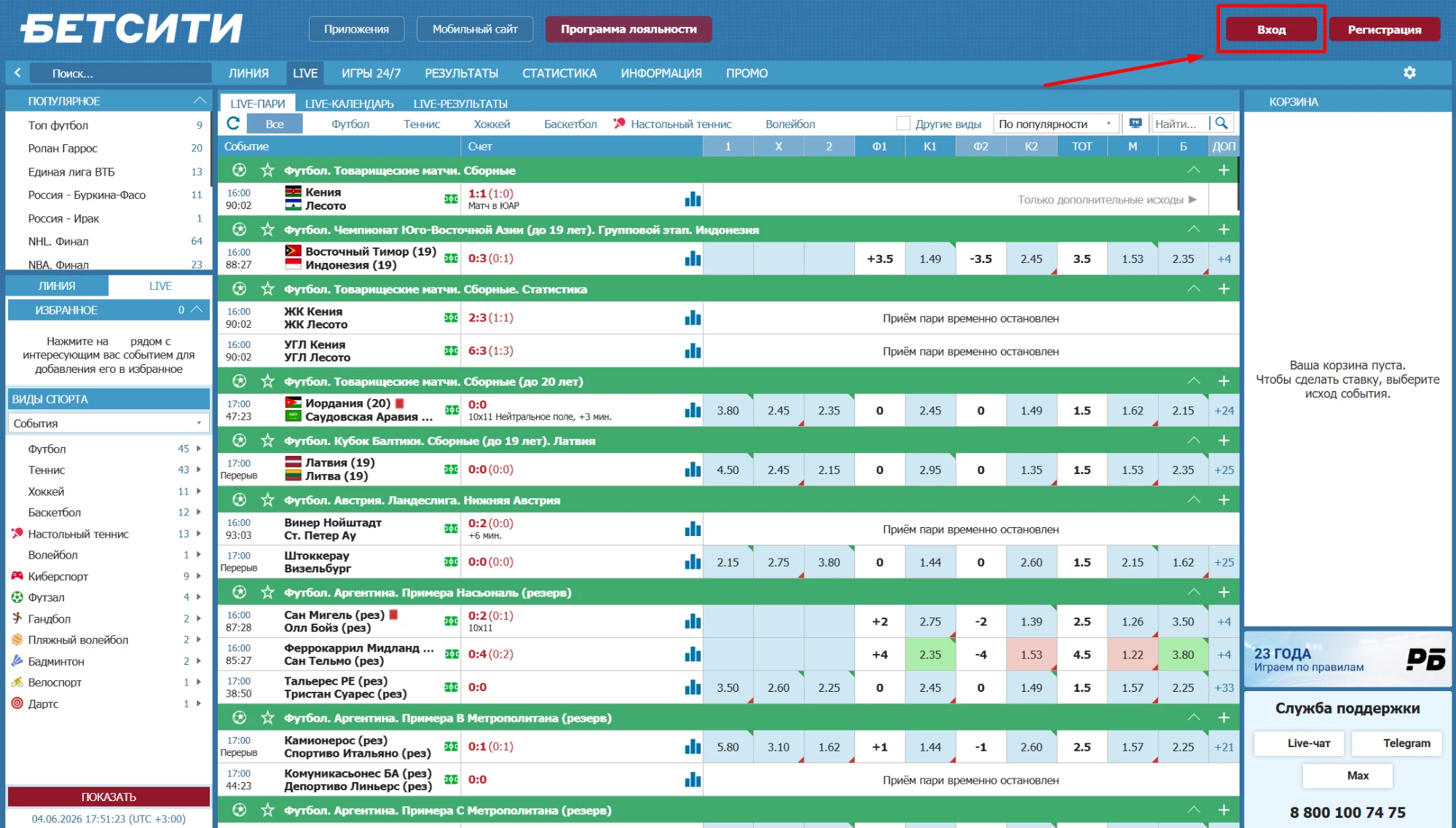Click the Футзал ball icon
Screen dimensions: 1456x828
17,597
